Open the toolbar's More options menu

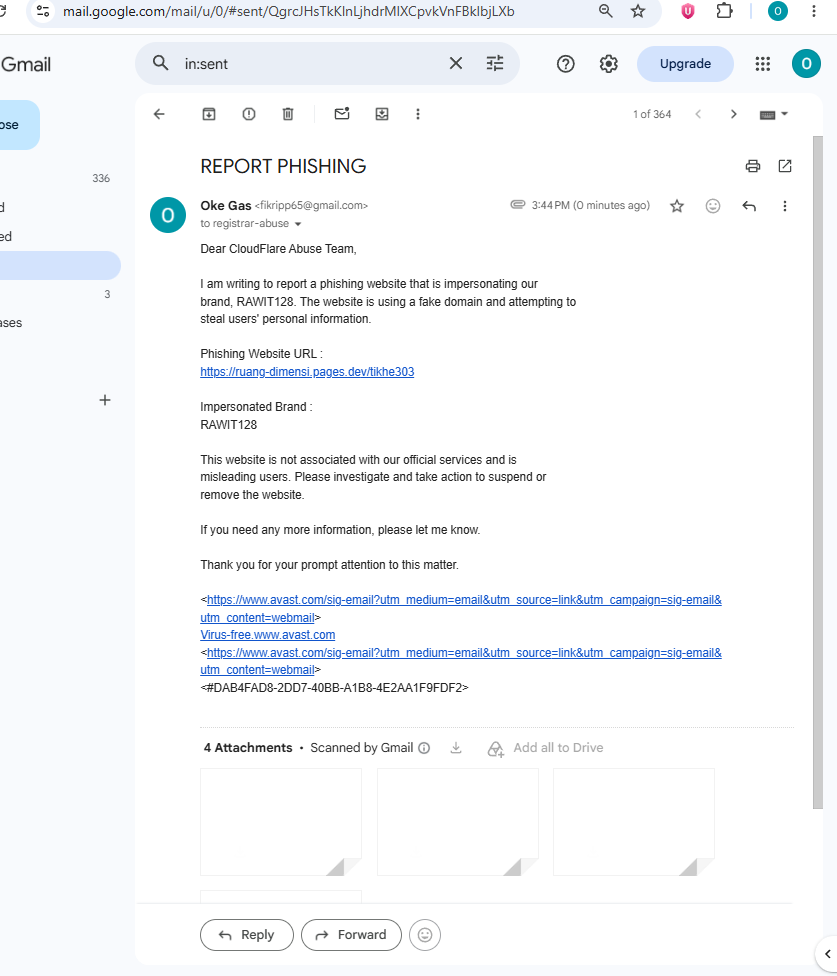click(418, 114)
